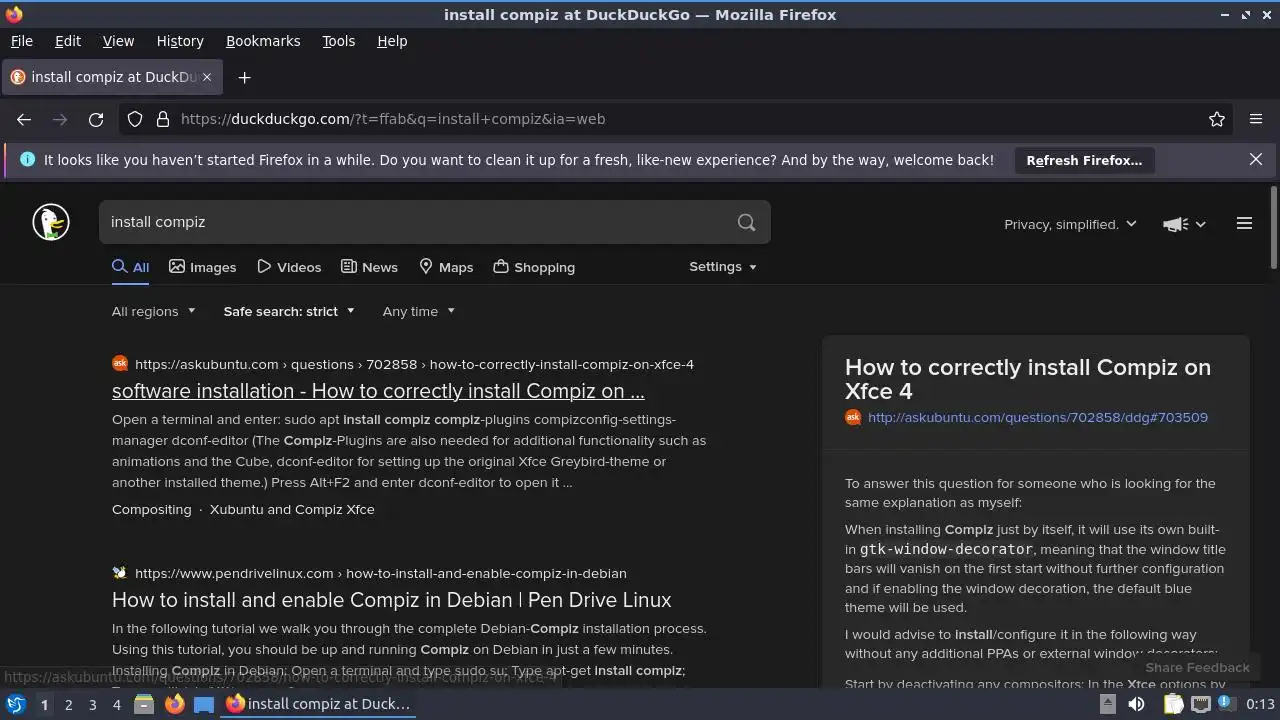Viewport: 1280px width, 720px height.
Task: Show site security padlock info
Action: pyautogui.click(x=163, y=119)
